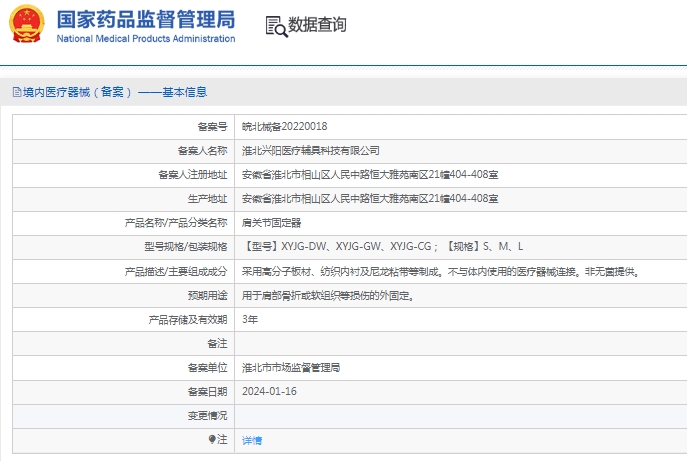The height and width of the screenshot is (461, 687).
Task: Select company name 淮北兴阳医疗辅具科技有限公司
Action: coord(311,151)
